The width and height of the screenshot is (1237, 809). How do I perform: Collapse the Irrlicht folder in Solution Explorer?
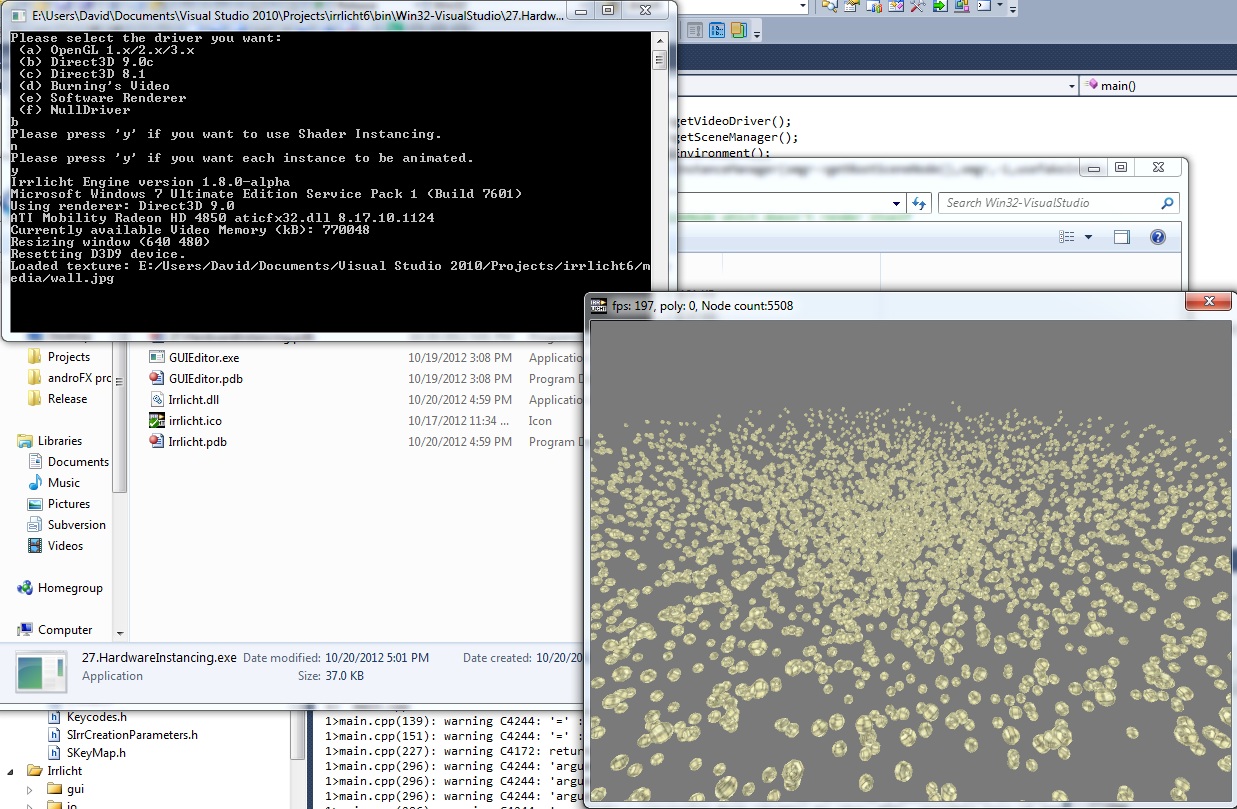coord(11,771)
